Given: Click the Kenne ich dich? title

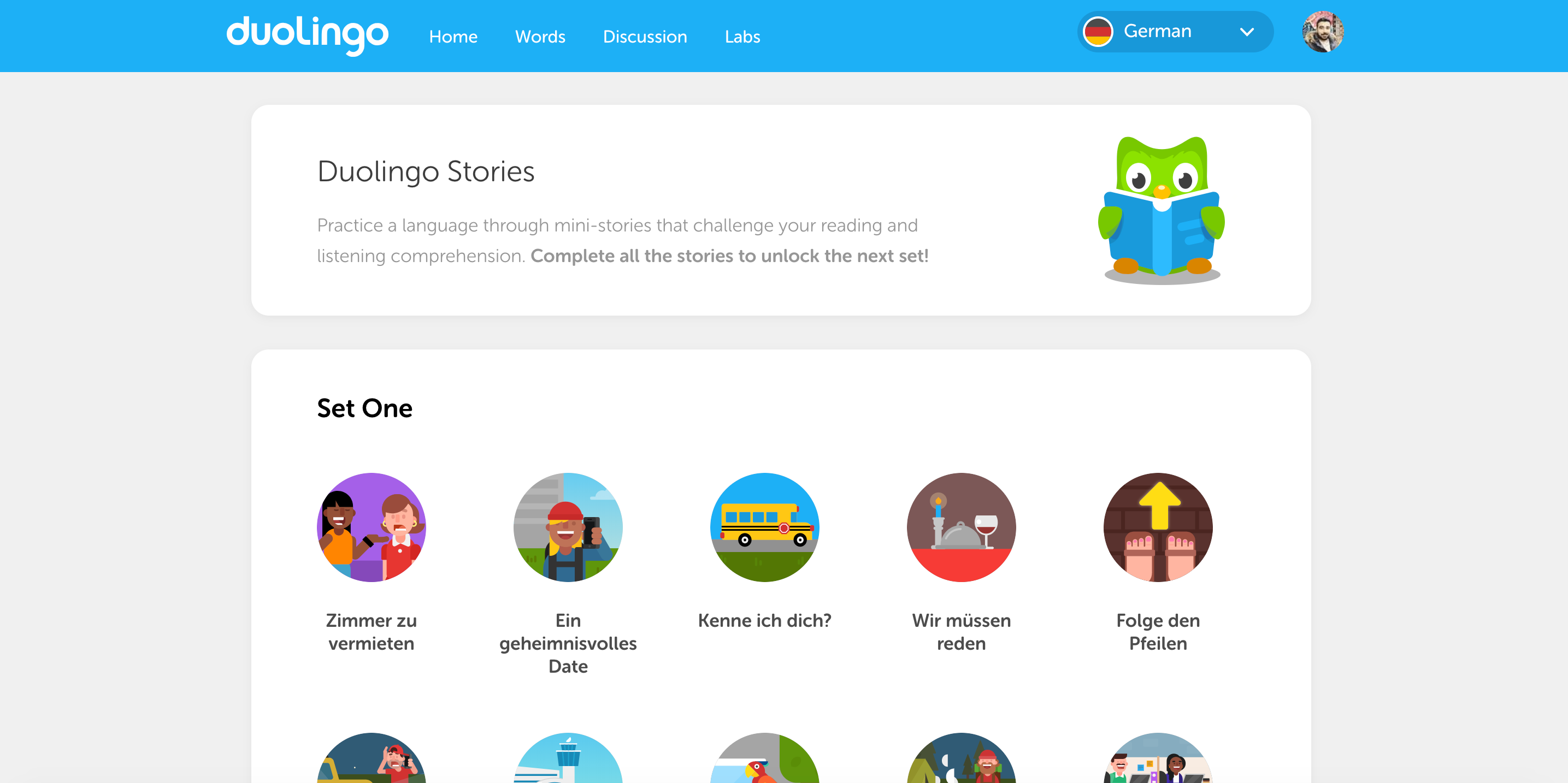Looking at the screenshot, I should (x=764, y=620).
